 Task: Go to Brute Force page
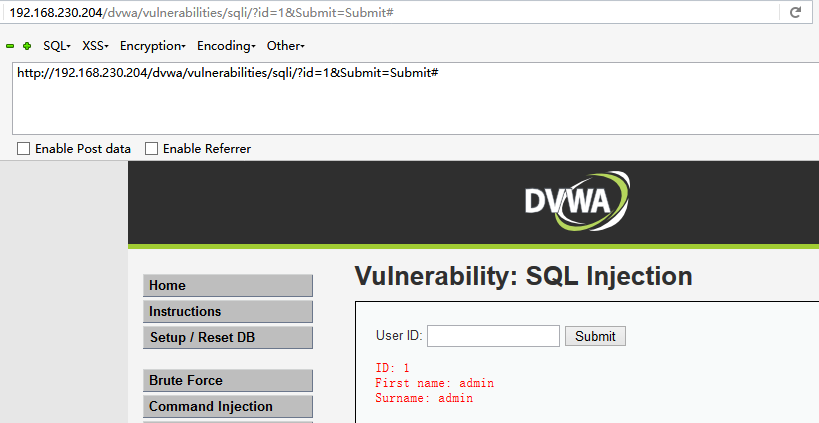[228, 381]
